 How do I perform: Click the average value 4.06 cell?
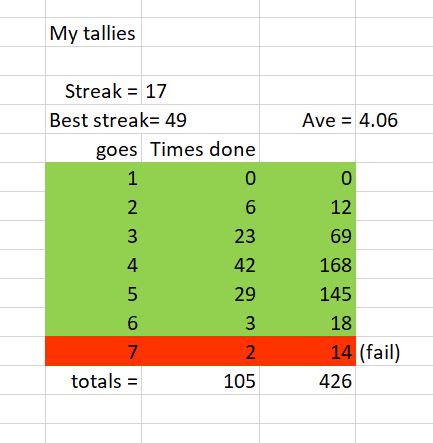coord(394,119)
